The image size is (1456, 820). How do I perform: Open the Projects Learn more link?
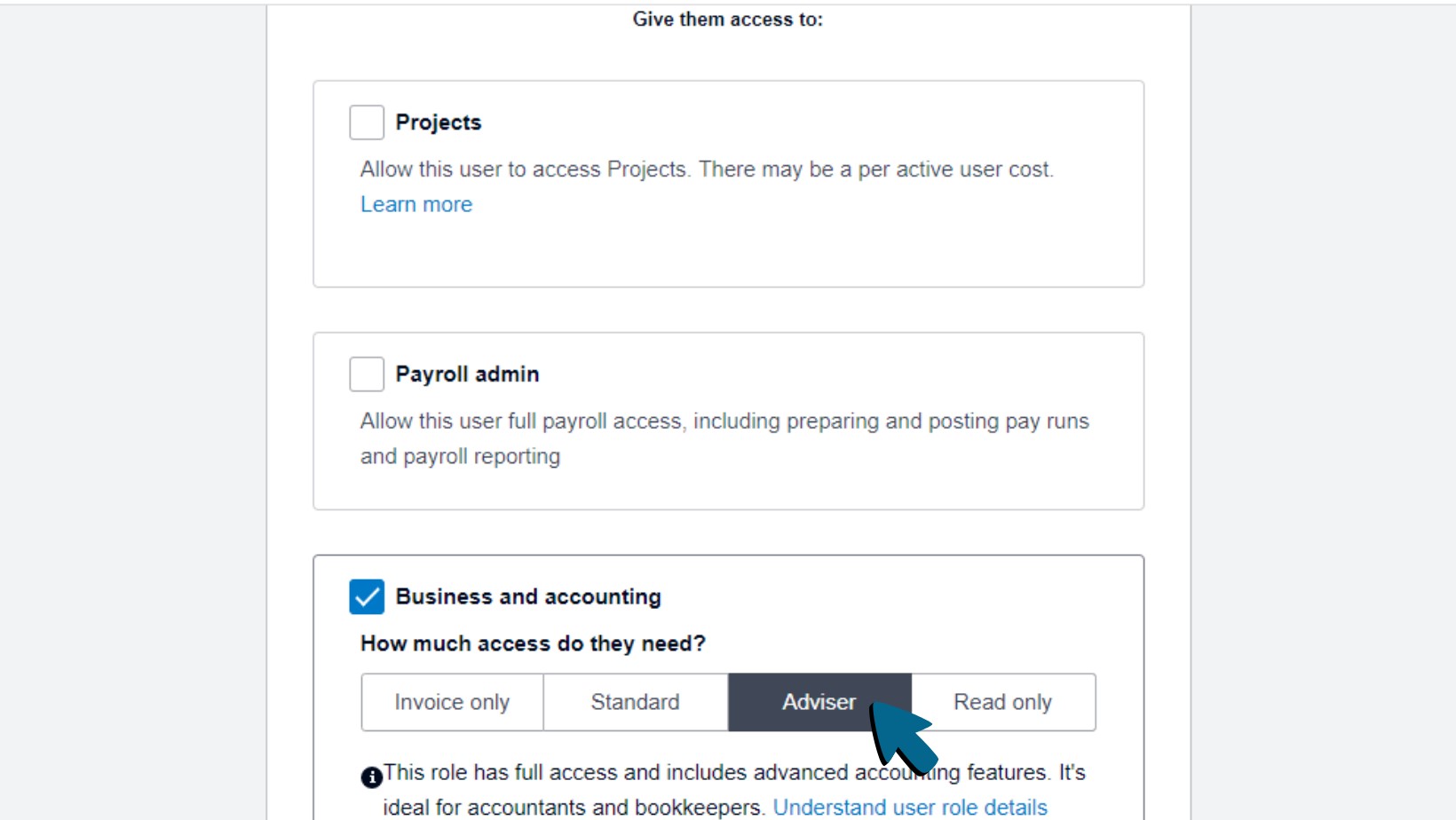click(415, 204)
